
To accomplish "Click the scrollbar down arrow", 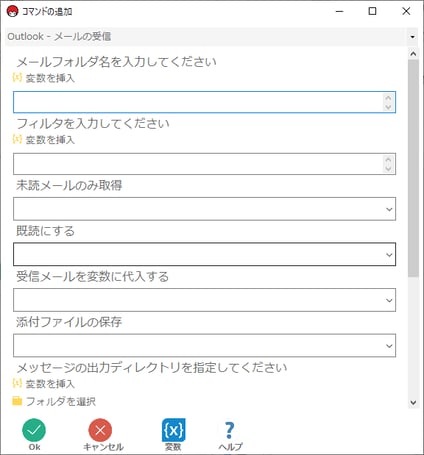I will click(413, 403).
